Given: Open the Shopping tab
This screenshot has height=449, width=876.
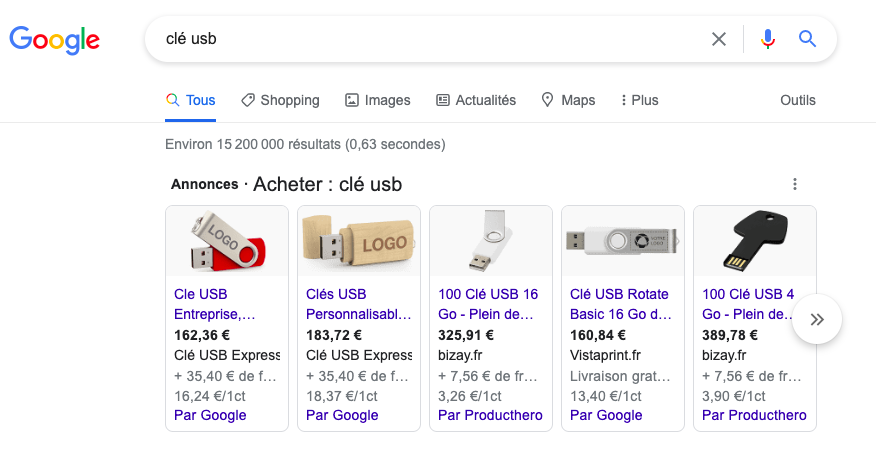Looking at the screenshot, I should click(x=280, y=100).
